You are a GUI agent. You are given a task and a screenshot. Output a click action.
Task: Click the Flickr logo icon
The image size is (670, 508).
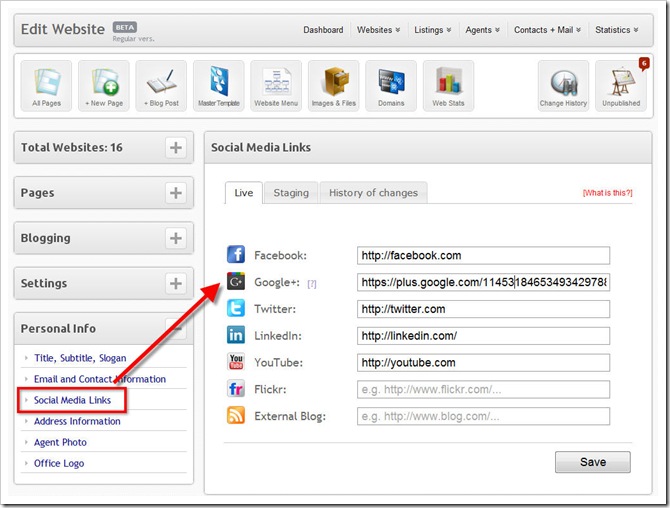coord(236,389)
